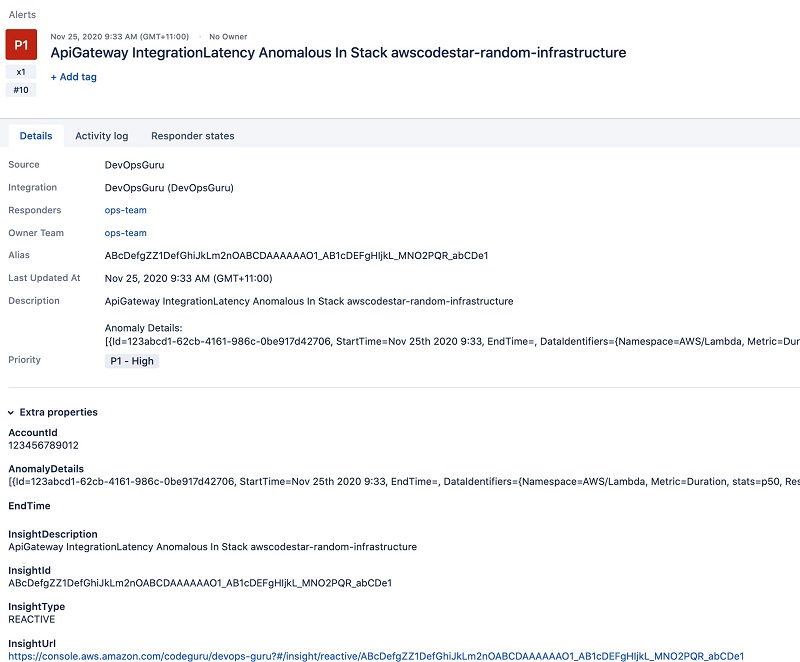Screen dimensions: 800x662
Task: Click the Responders field label
Action: pos(35,210)
